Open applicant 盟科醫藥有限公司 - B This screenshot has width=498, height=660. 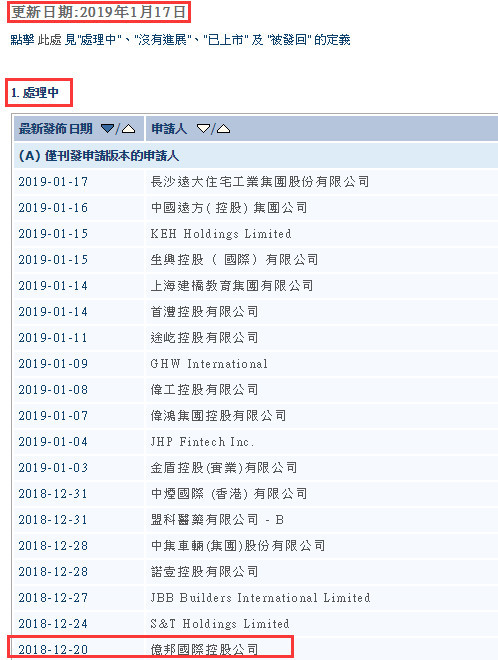pos(217,520)
